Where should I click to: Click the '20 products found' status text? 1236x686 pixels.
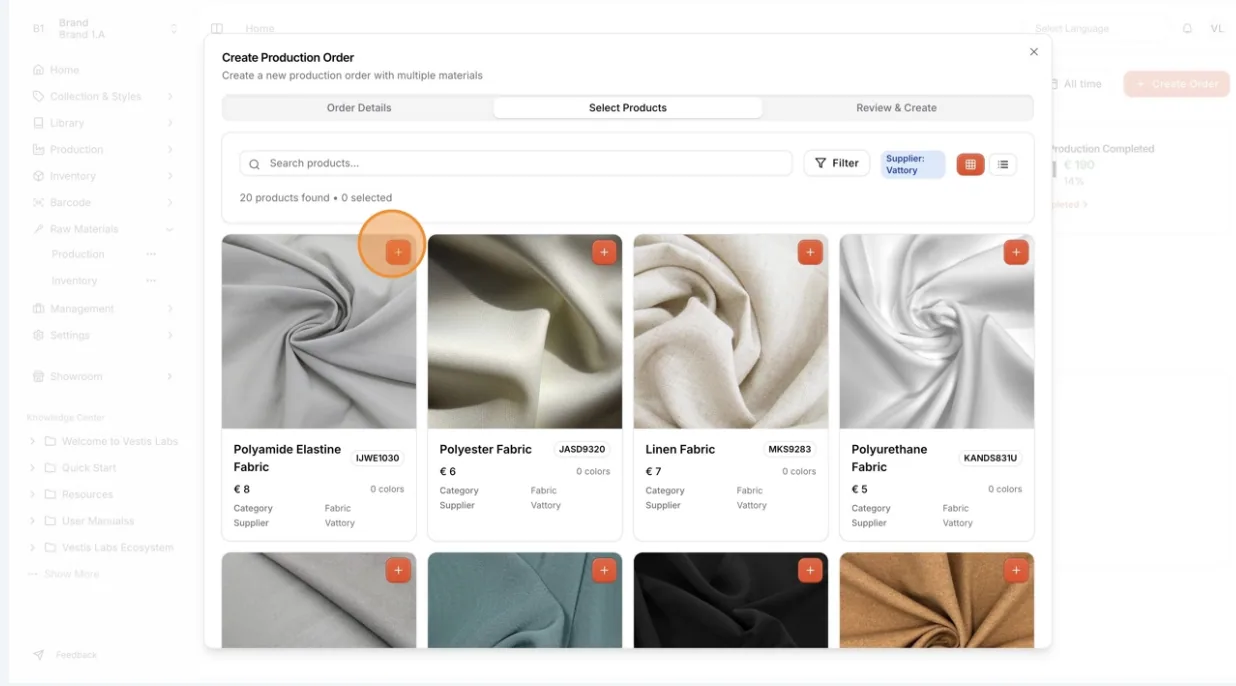click(x=284, y=198)
